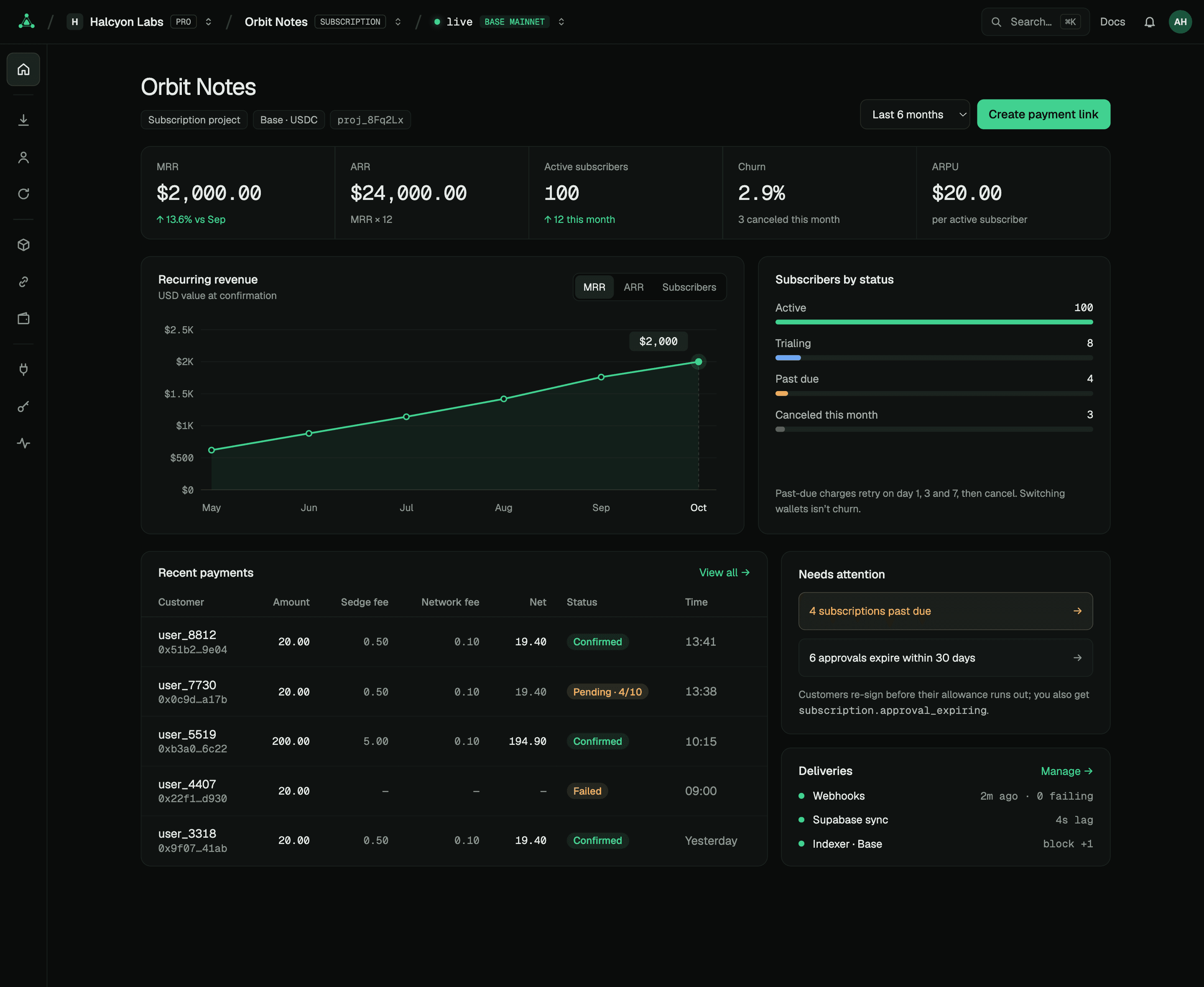
Task: Open the recurring refresh sidebar icon
Action: (23, 194)
